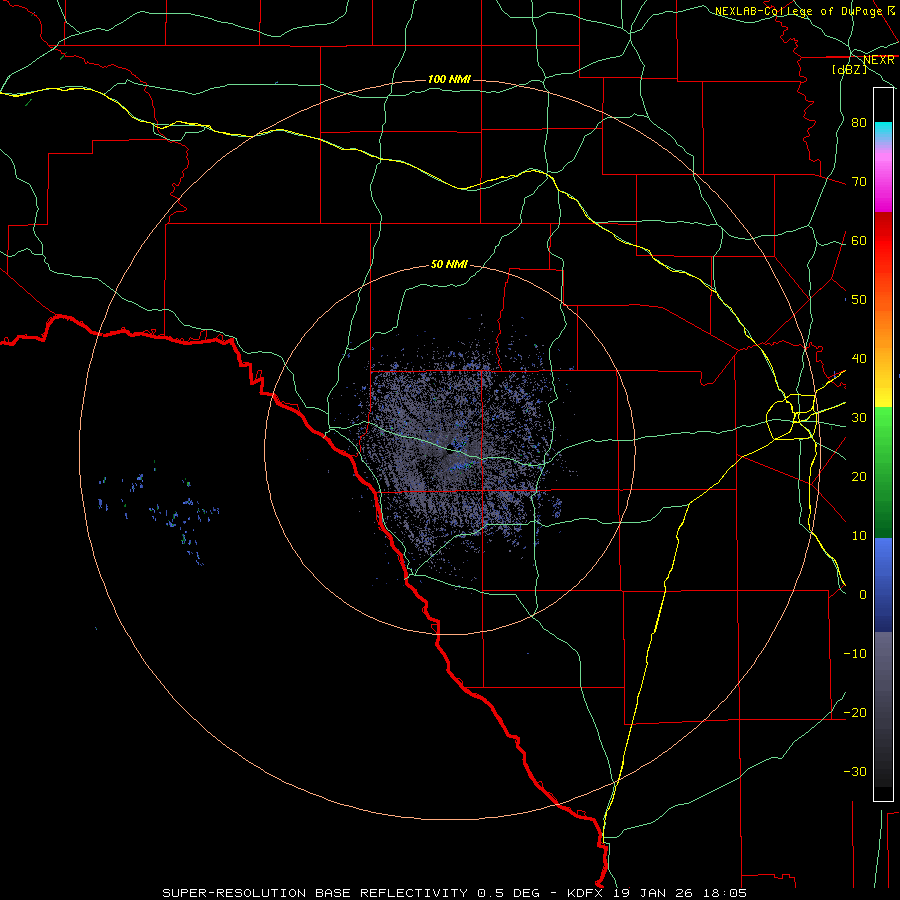Click the KDFX radar site center

[x=448, y=451]
